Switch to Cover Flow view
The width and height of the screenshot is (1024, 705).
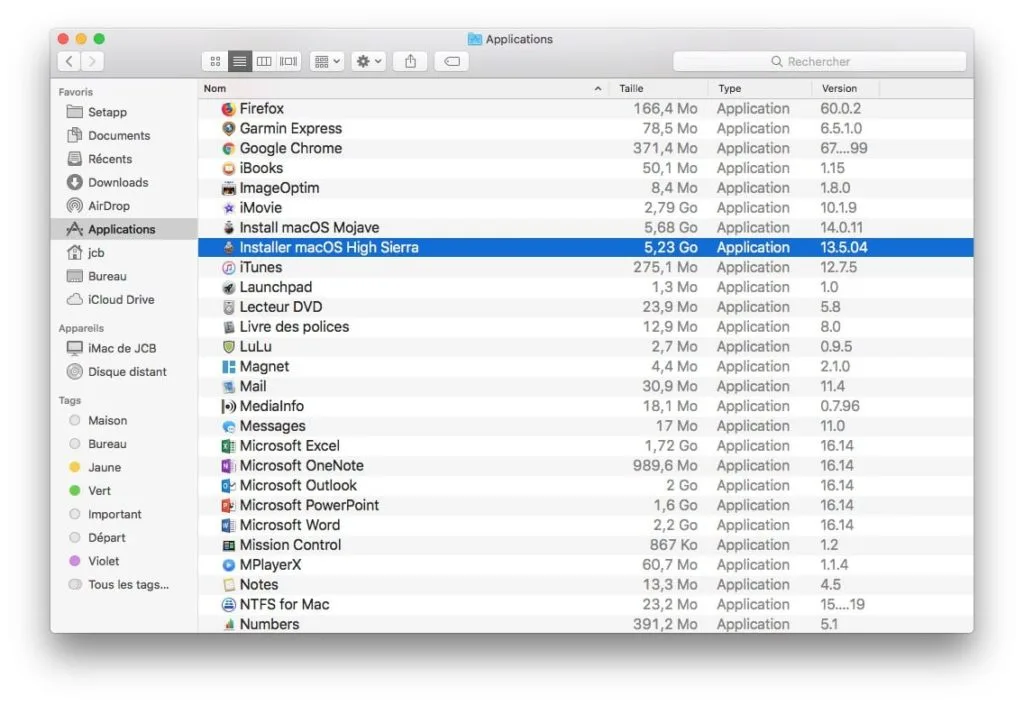289,61
